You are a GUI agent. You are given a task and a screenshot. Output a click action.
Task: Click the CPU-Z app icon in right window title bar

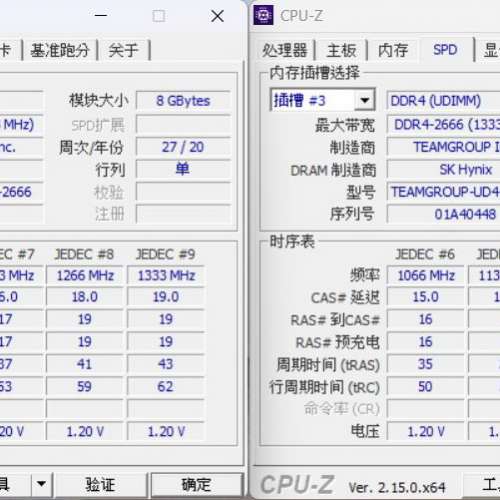point(263,15)
